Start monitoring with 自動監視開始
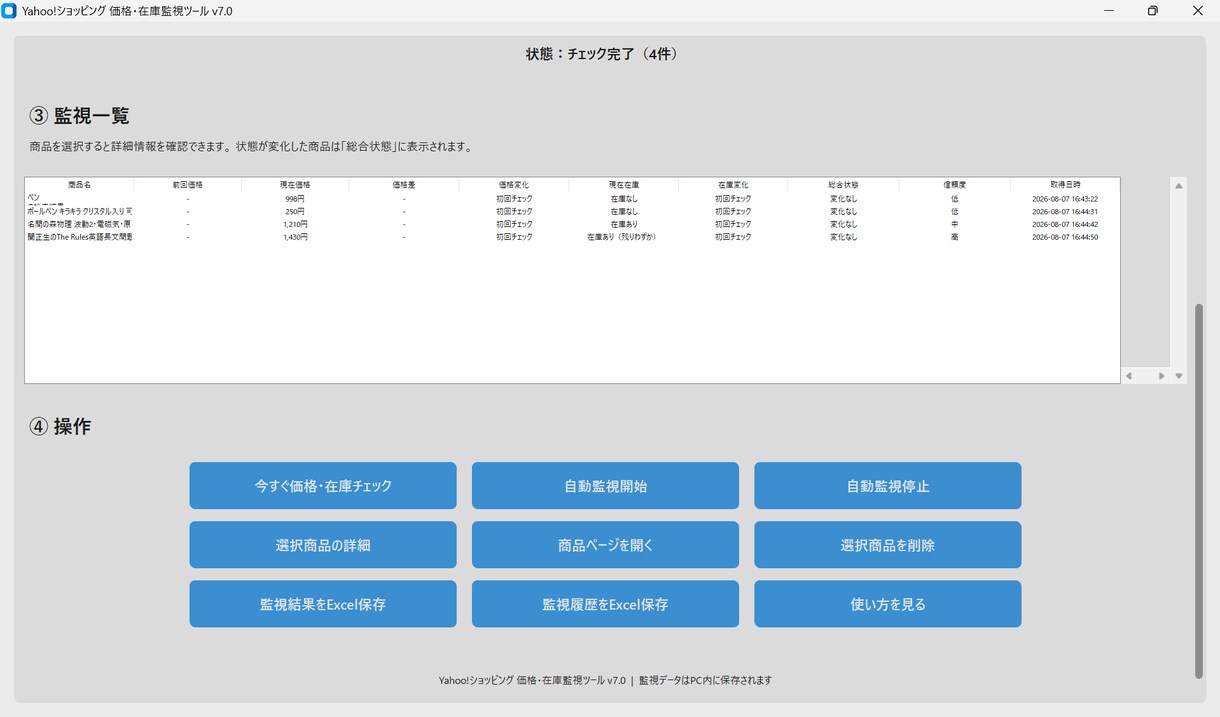Viewport: 1220px width, 717px height. [x=605, y=486]
